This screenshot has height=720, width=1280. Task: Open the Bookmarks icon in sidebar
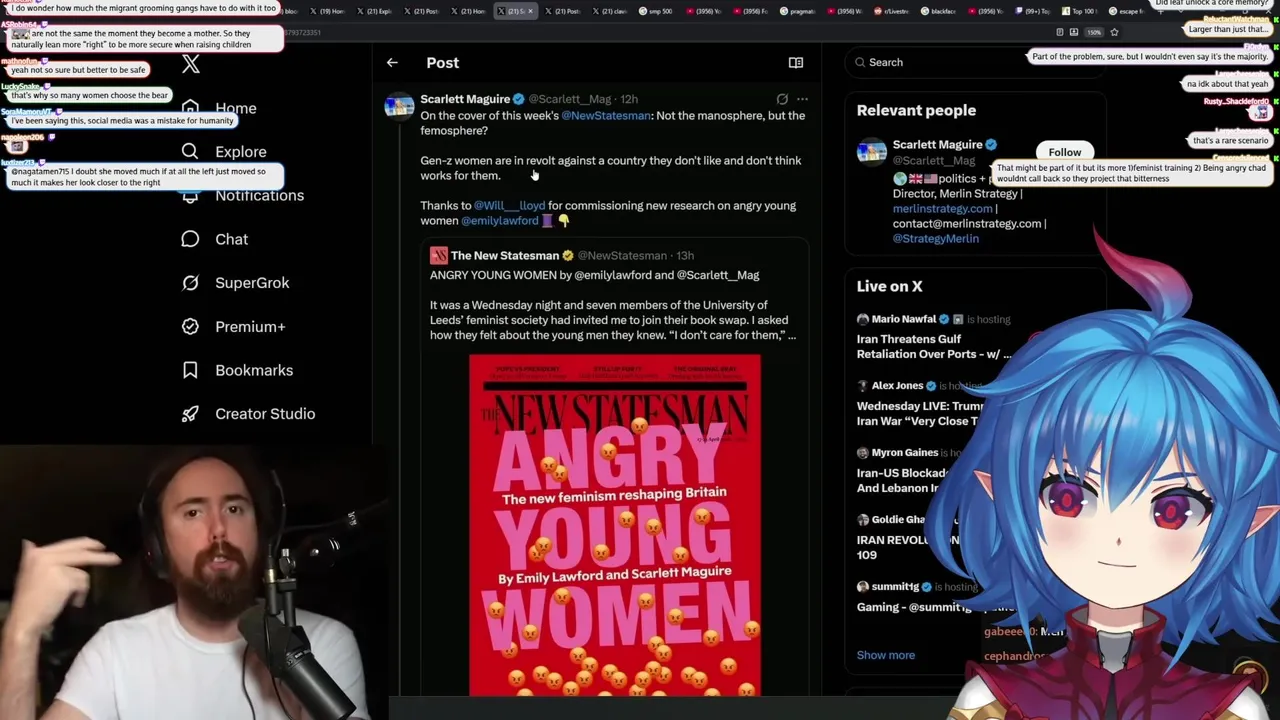tap(190, 370)
